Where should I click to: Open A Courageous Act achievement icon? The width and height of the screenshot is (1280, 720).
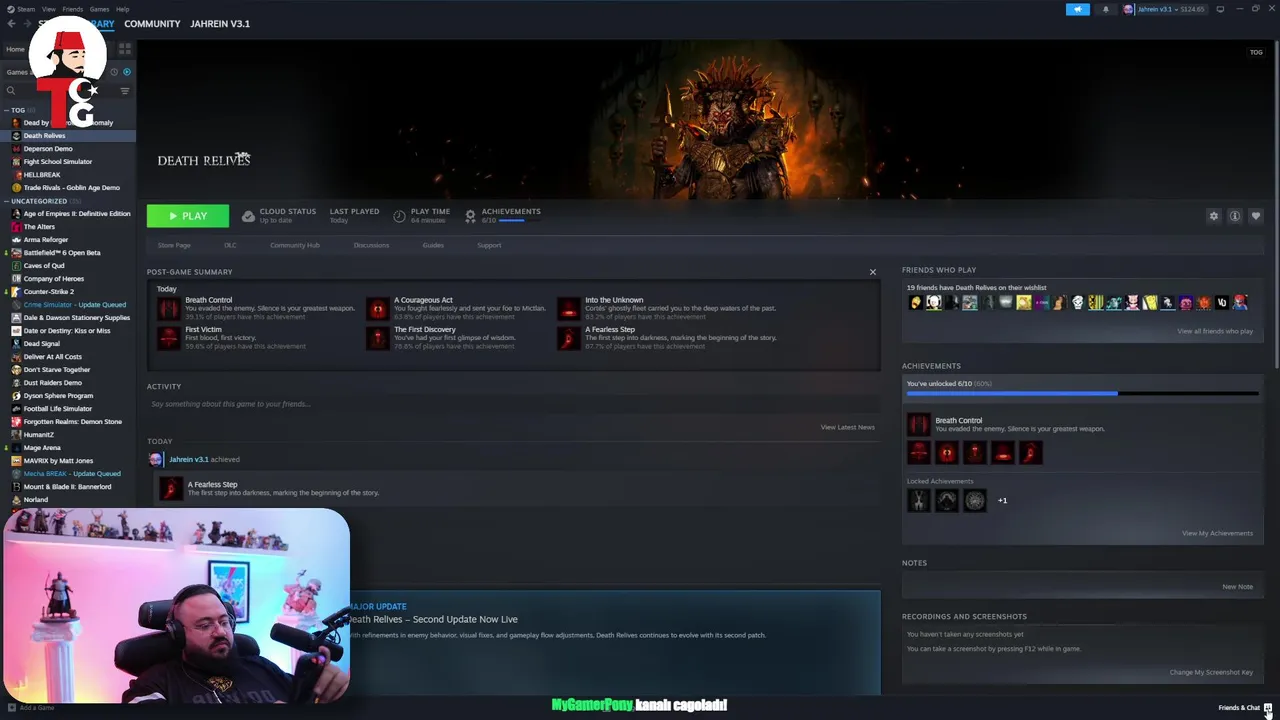pyautogui.click(x=377, y=308)
